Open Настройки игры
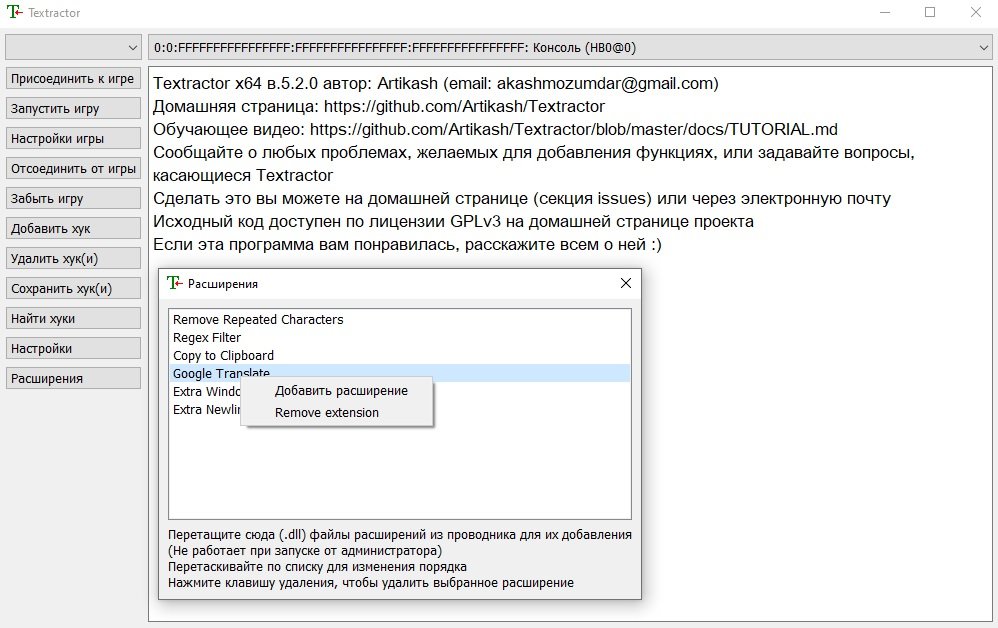The height and width of the screenshot is (628, 998). click(x=73, y=138)
